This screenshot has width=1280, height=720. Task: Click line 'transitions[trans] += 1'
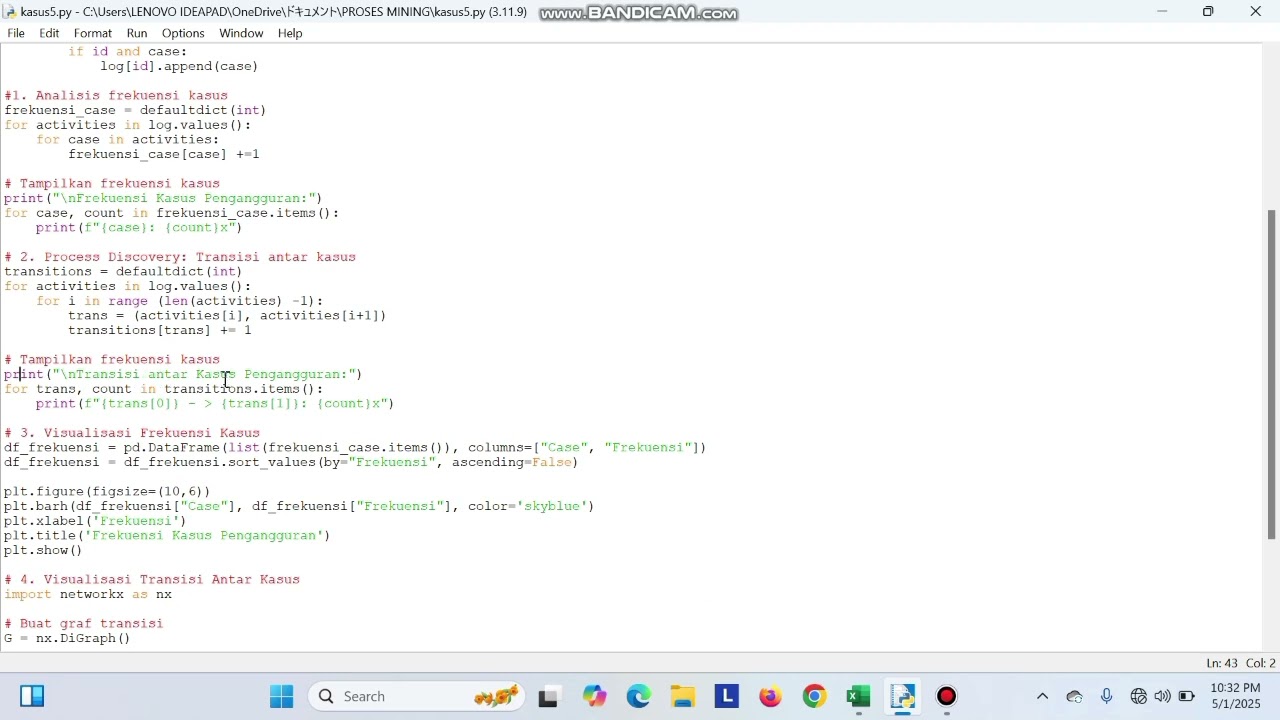[160, 330]
